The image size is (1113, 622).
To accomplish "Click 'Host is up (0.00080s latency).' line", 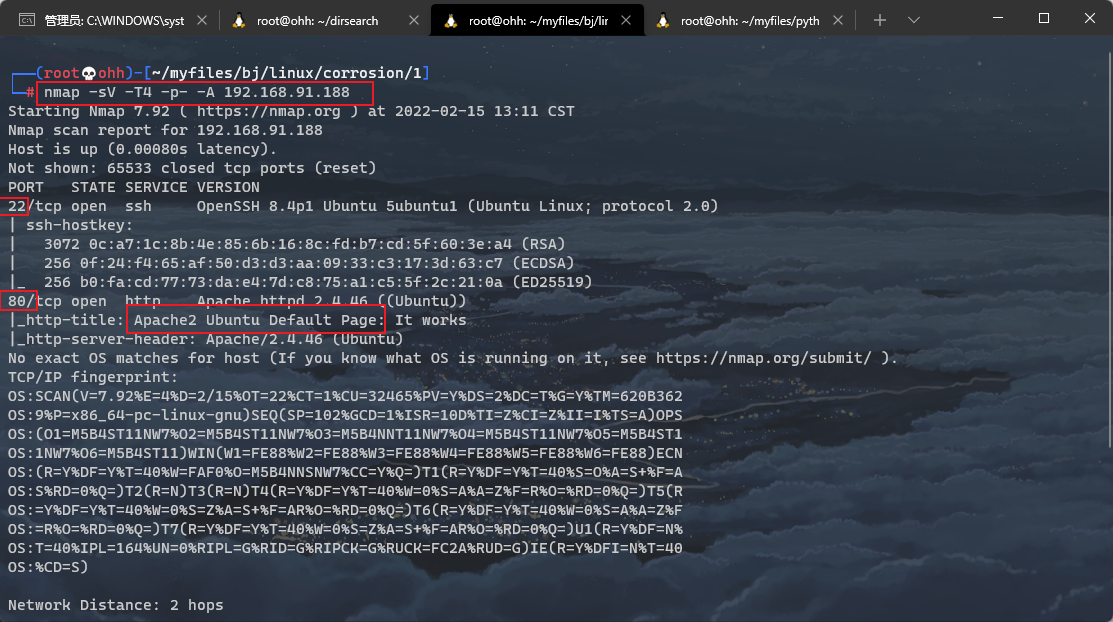I will 142,149.
